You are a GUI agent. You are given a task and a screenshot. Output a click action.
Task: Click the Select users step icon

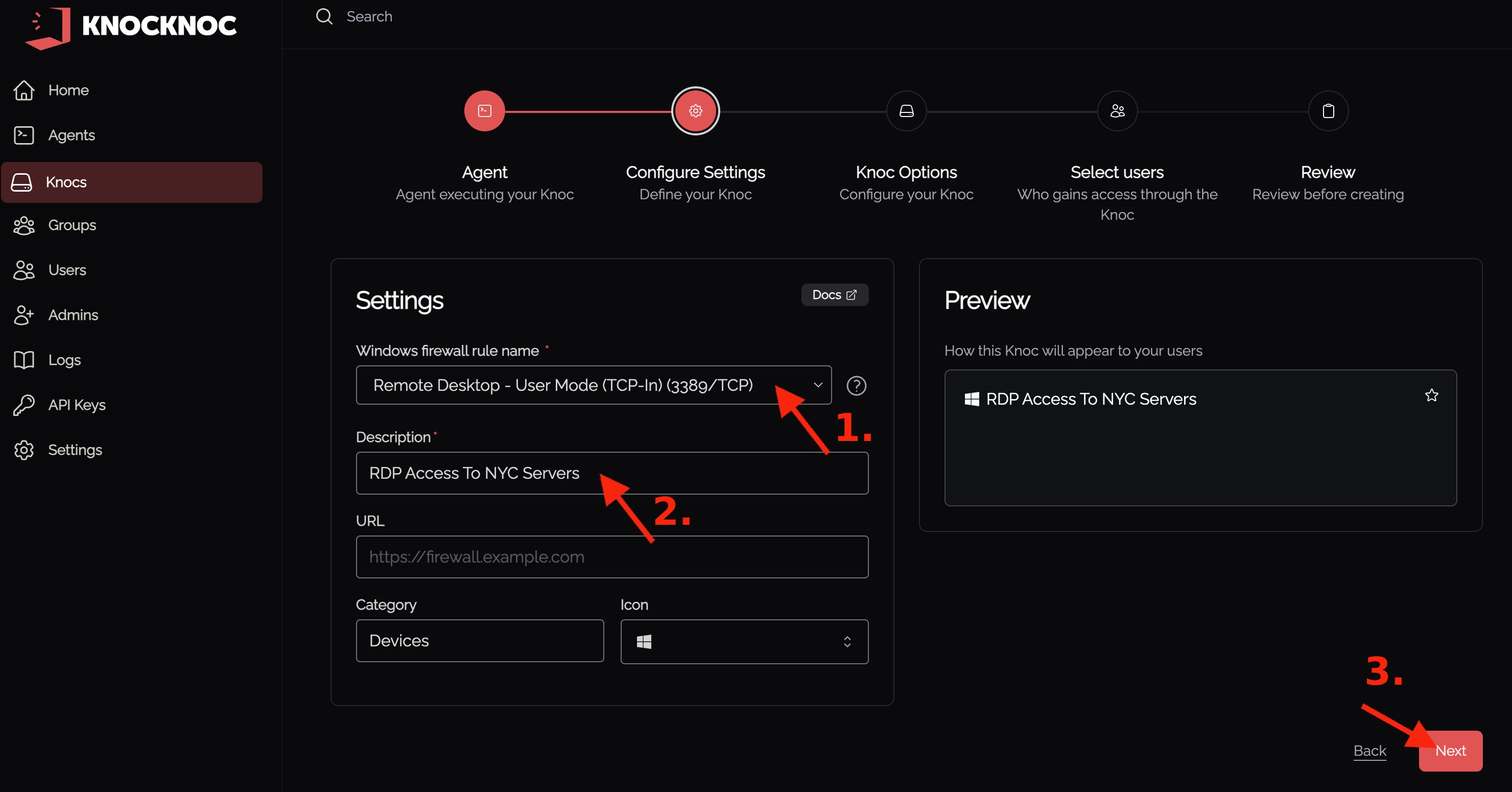[1117, 111]
